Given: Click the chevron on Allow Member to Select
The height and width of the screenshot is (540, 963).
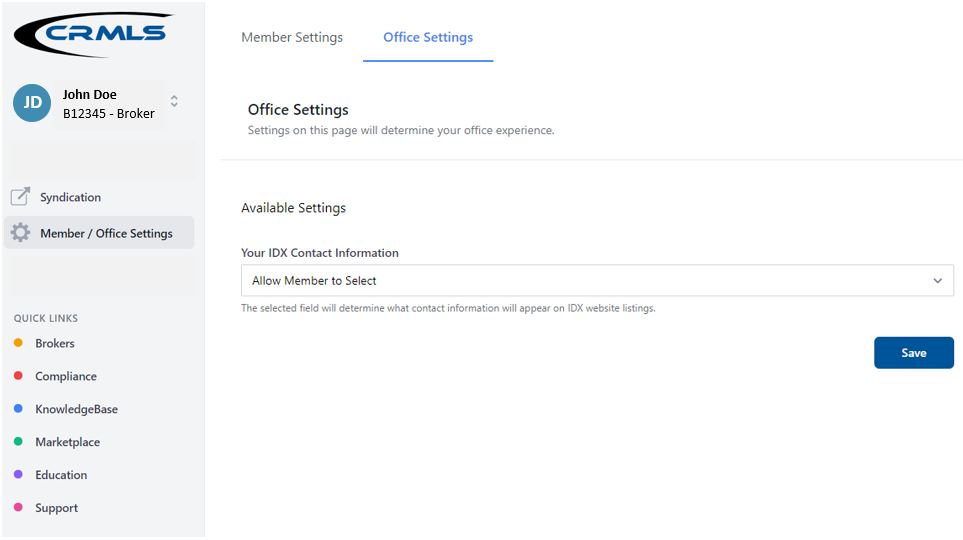Looking at the screenshot, I should pyautogui.click(x=937, y=281).
